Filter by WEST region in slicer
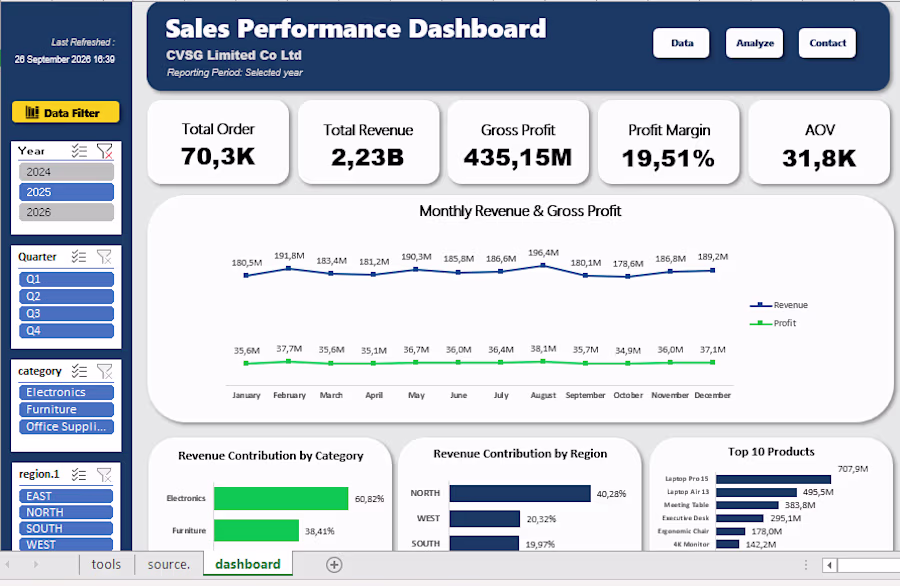The width and height of the screenshot is (900, 586). click(x=67, y=545)
